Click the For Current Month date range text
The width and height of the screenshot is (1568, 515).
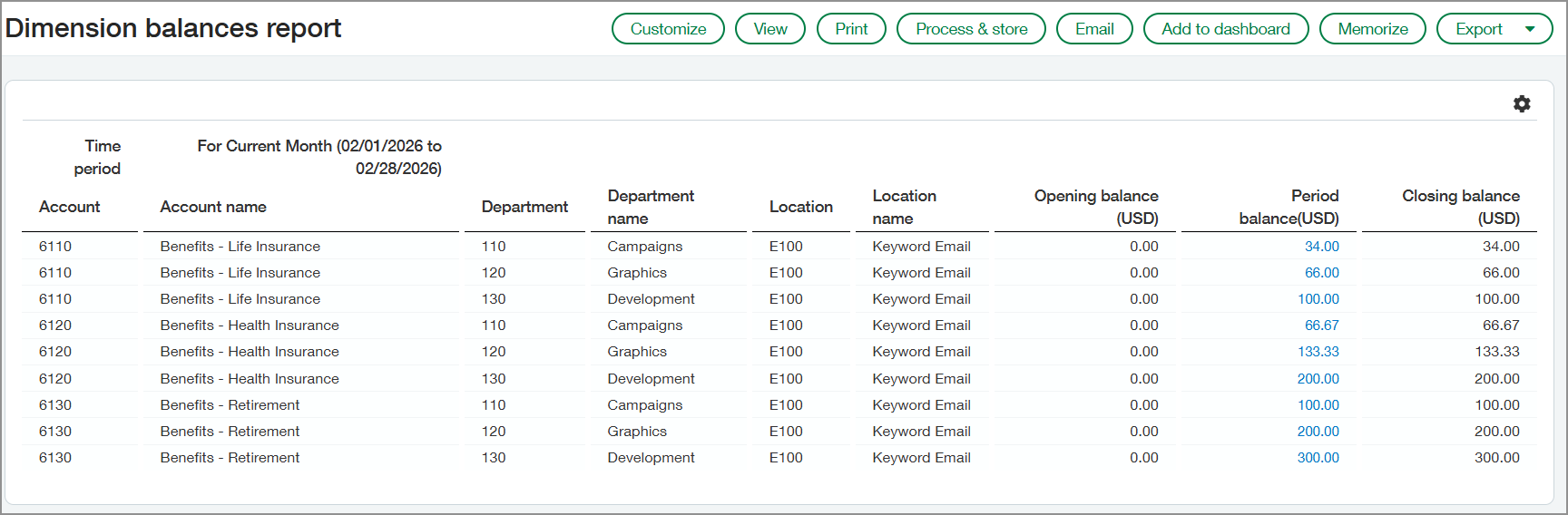coord(319,157)
